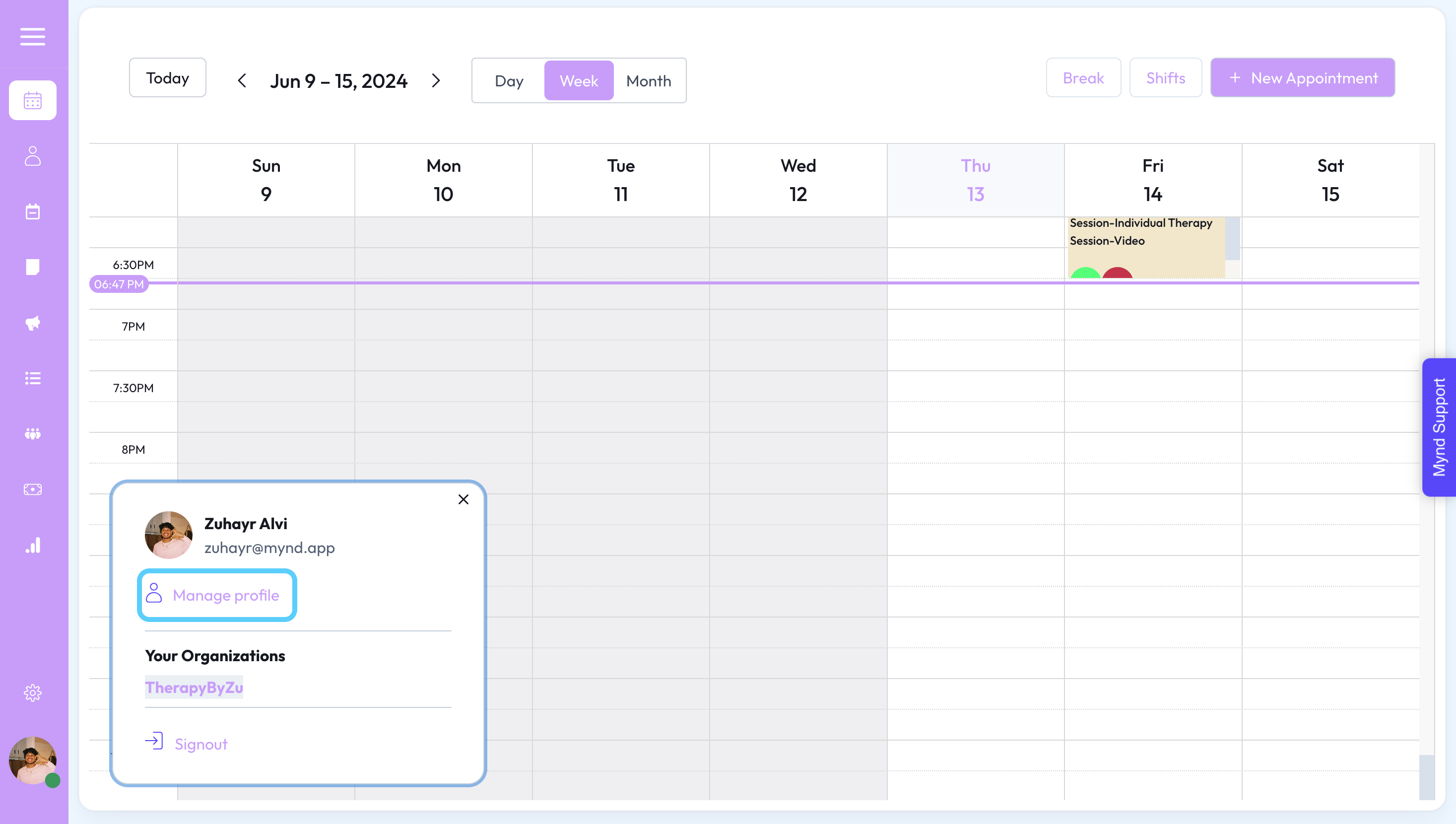Click the megaphone announcements sidebar icon

coord(33,323)
